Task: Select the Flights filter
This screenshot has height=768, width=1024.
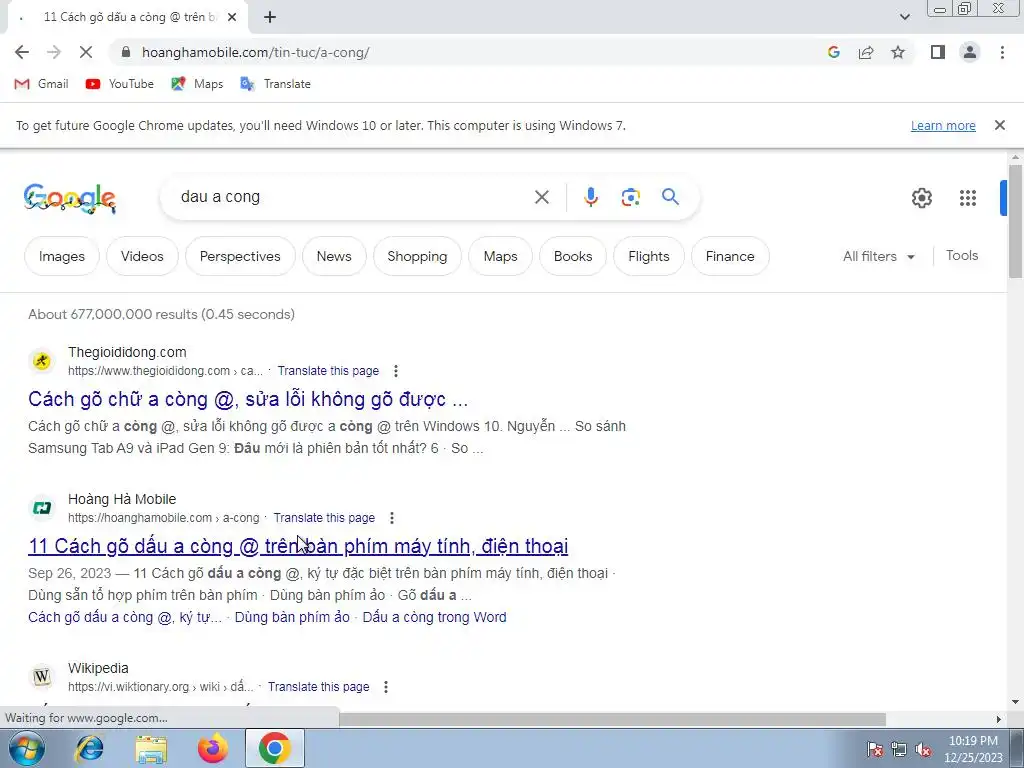Action: pos(648,256)
